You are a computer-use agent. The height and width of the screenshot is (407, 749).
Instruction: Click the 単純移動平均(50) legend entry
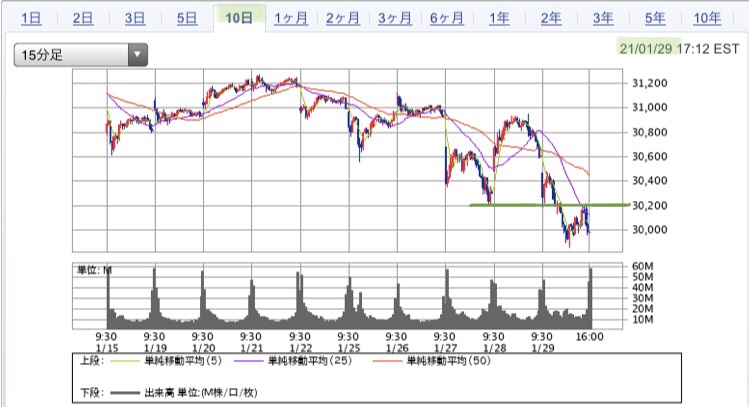(x=449, y=361)
